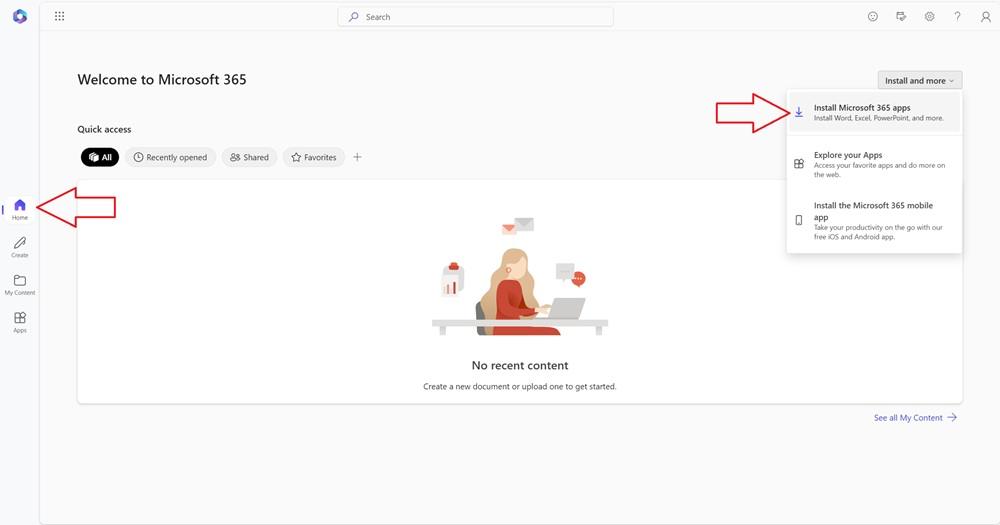Select the All filter pill

99,157
